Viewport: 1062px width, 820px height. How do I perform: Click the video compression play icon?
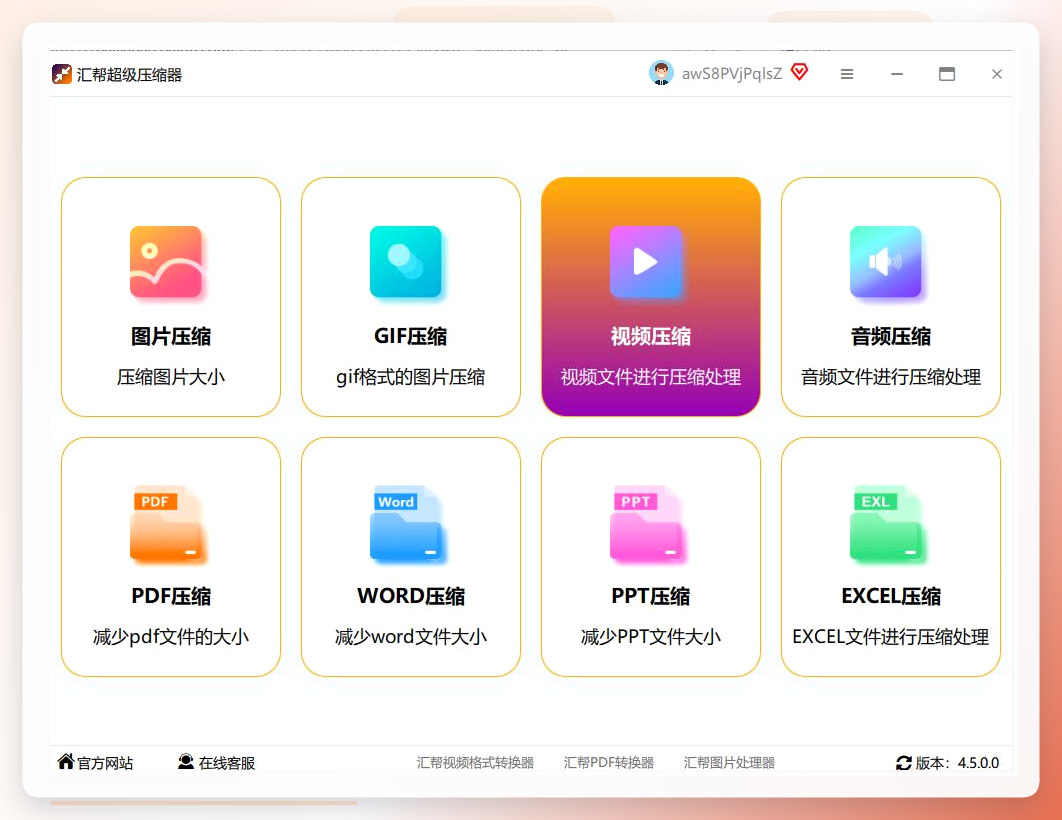pos(645,261)
